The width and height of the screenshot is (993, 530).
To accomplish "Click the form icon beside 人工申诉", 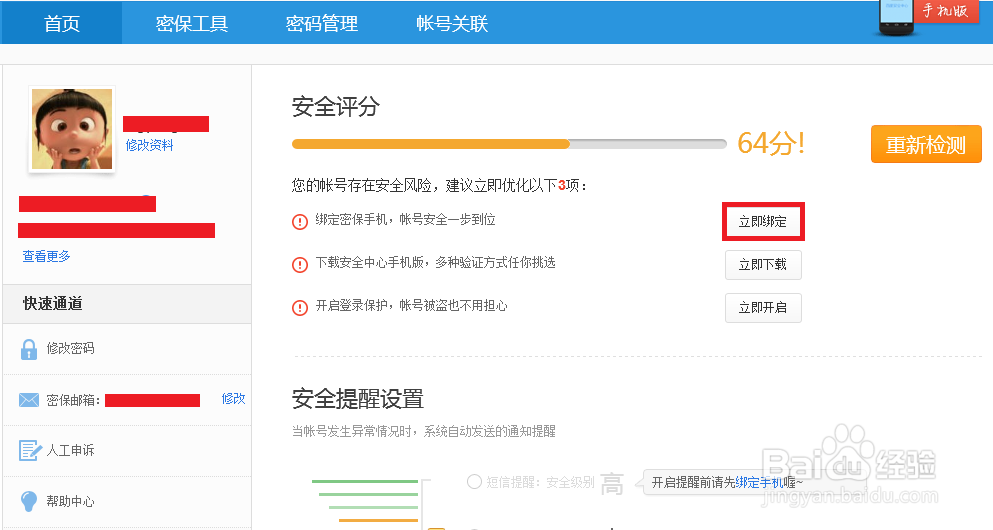I will [30, 450].
